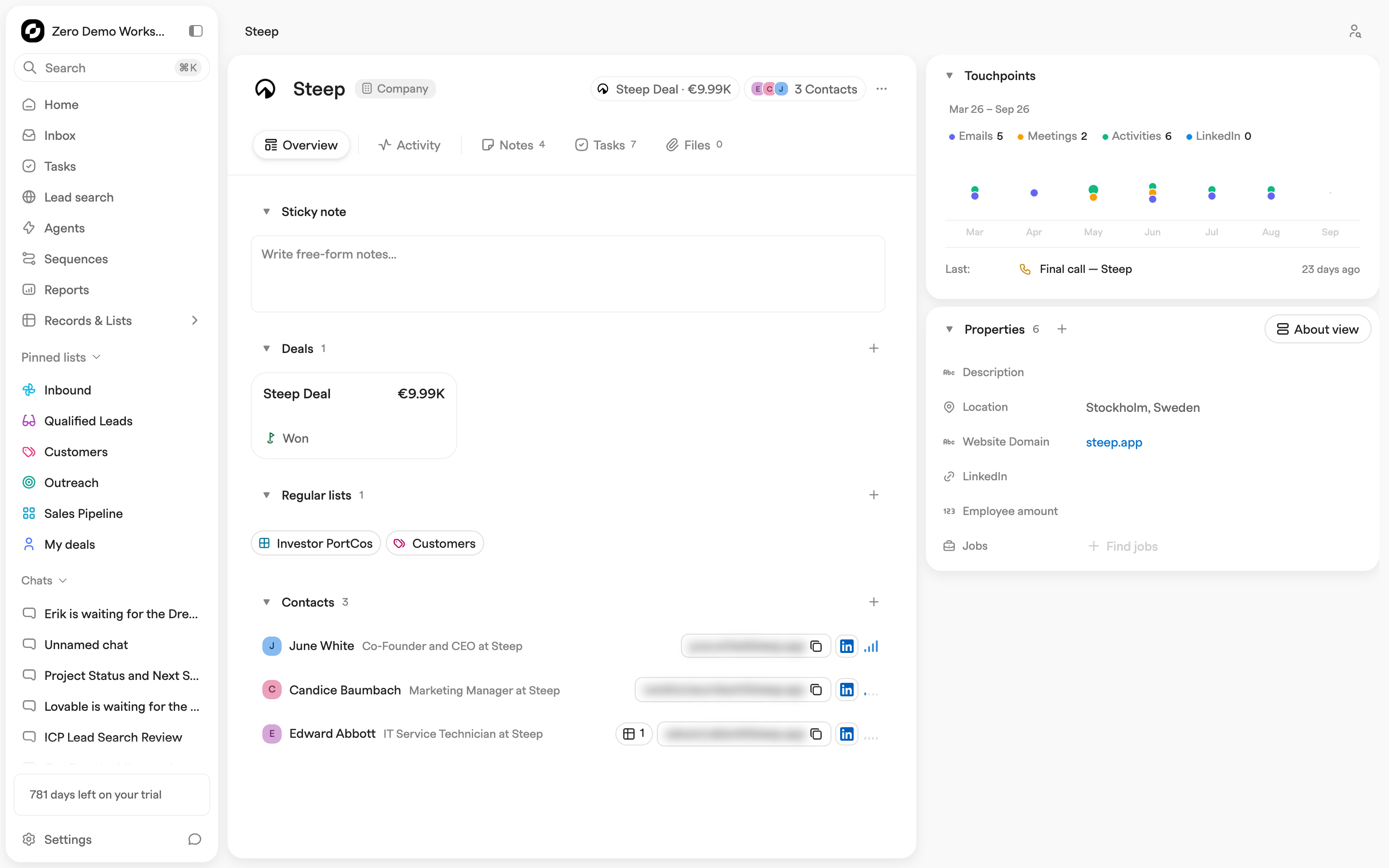The height and width of the screenshot is (868, 1389).
Task: Copy Edward Abbott's email address
Action: [x=816, y=733]
